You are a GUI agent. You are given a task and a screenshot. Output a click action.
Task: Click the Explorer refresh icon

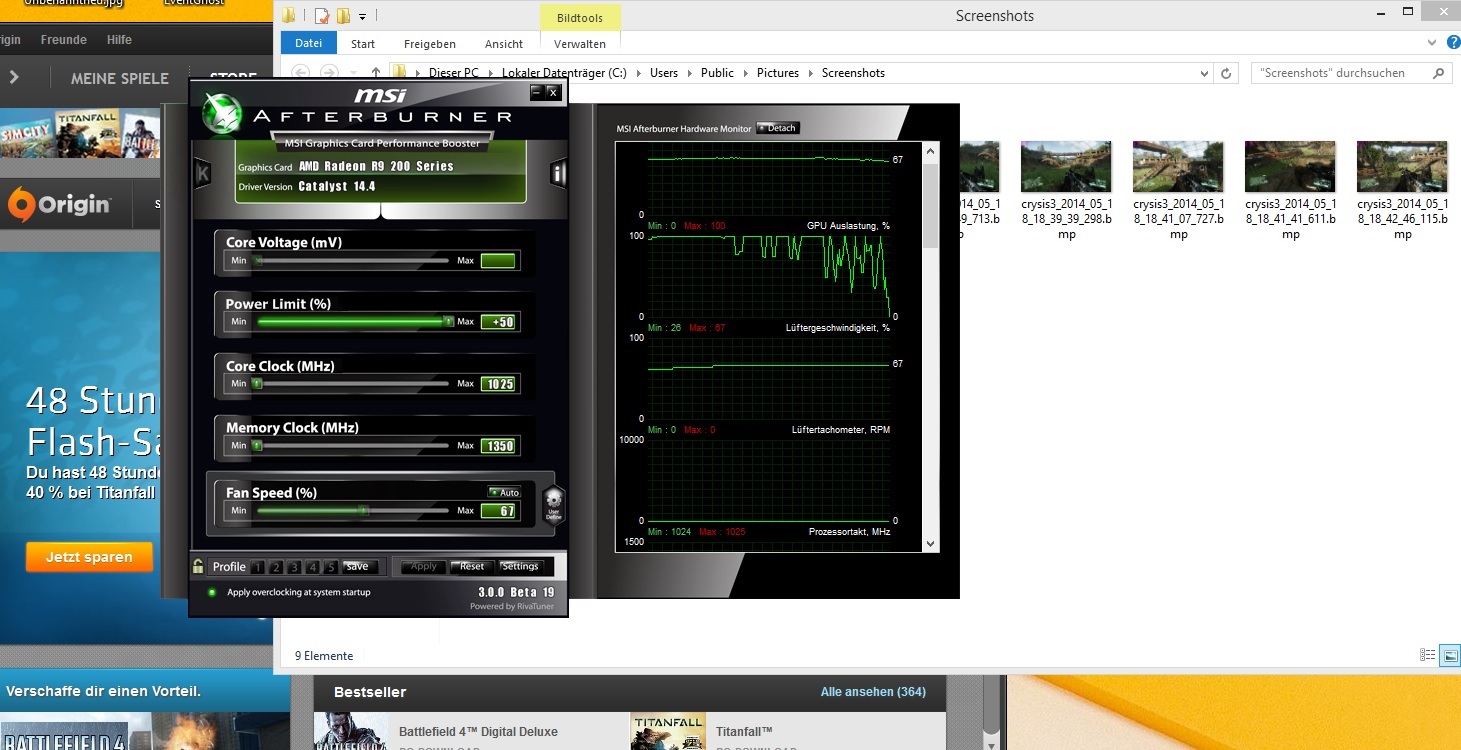1227,73
